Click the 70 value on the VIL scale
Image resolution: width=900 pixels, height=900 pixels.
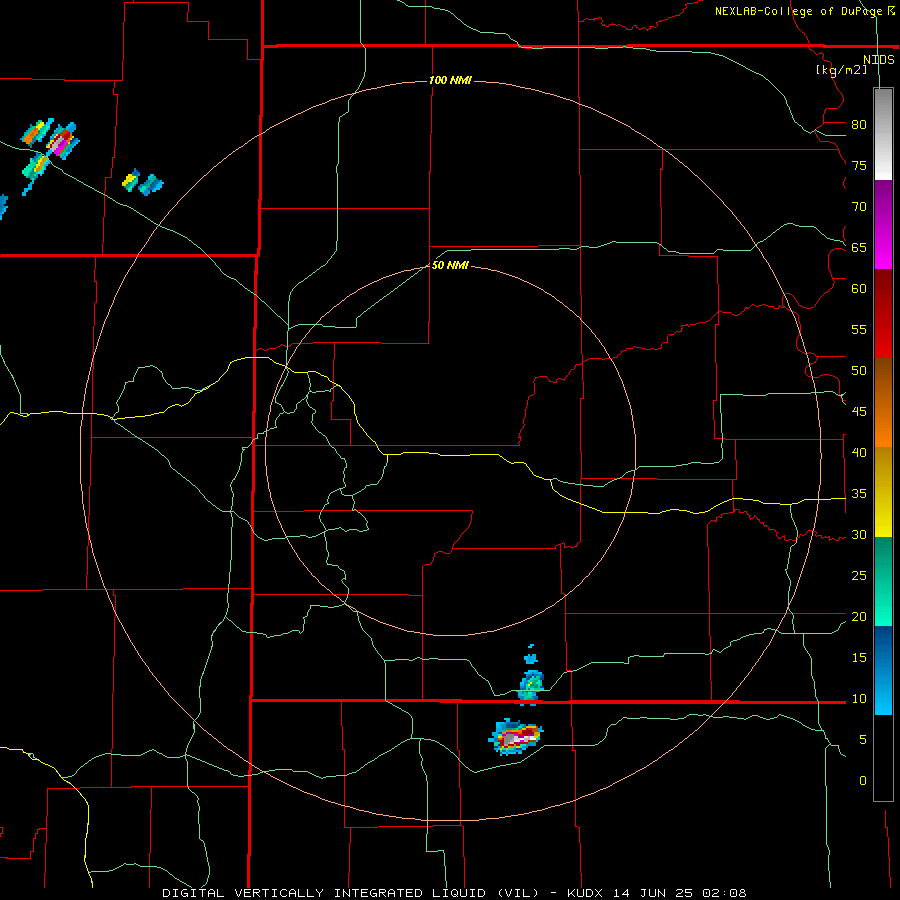click(859, 207)
